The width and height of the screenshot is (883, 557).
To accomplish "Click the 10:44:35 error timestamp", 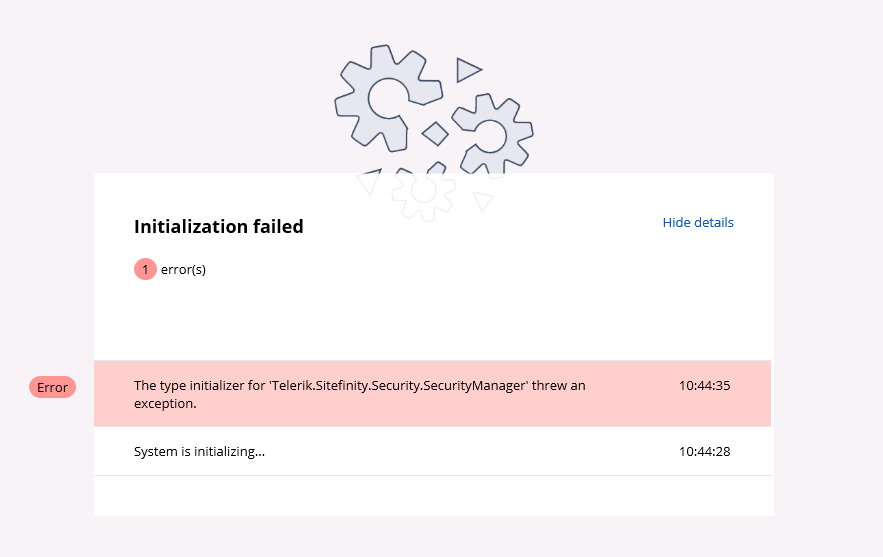I will coord(704,386).
